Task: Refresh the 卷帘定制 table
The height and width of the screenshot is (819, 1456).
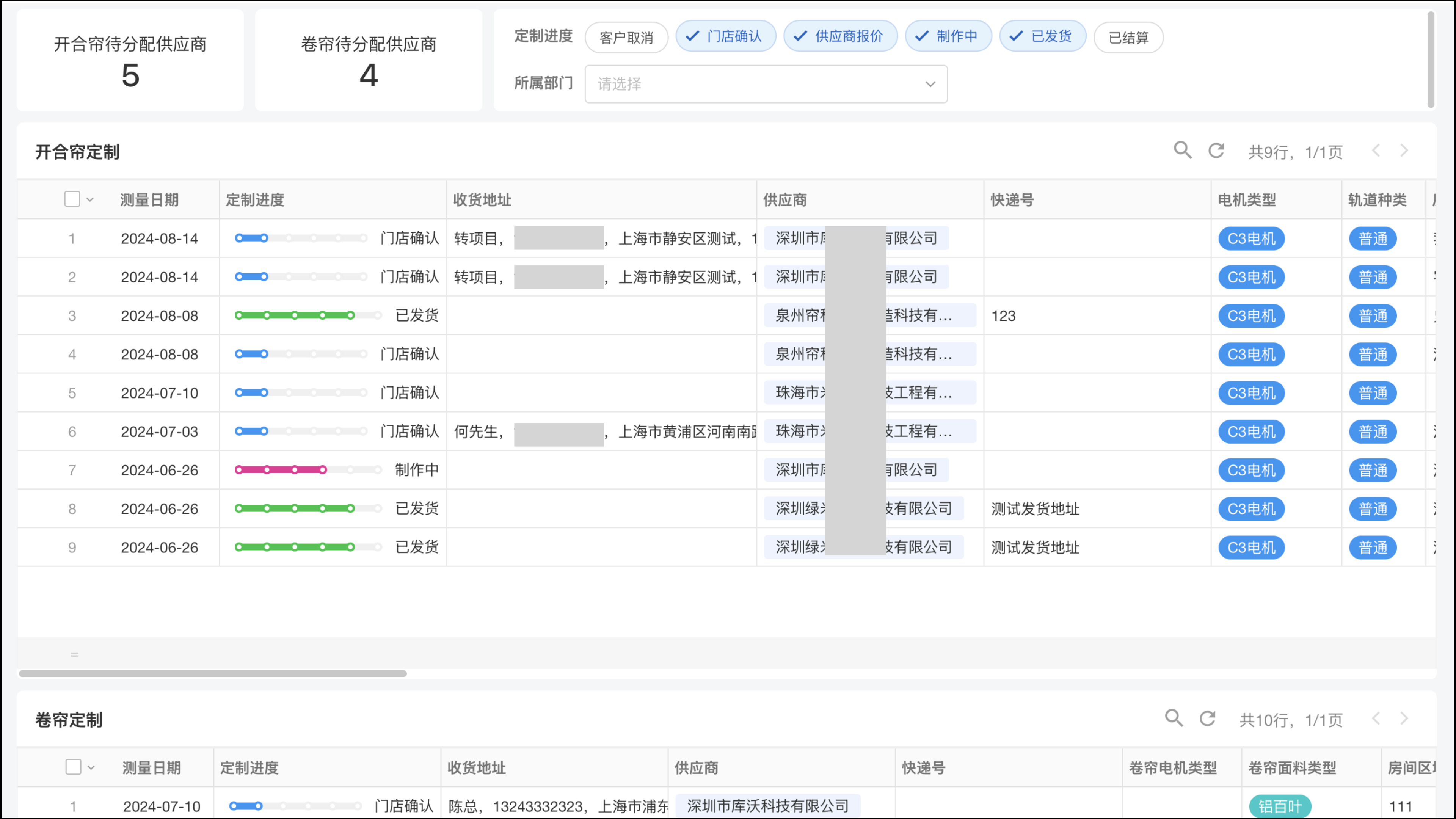Action: pyautogui.click(x=1208, y=719)
